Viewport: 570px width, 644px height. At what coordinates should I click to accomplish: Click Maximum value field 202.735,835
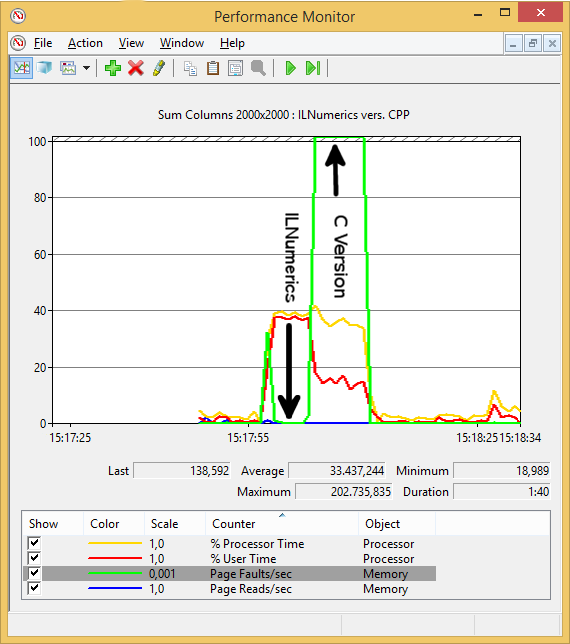click(x=344, y=492)
